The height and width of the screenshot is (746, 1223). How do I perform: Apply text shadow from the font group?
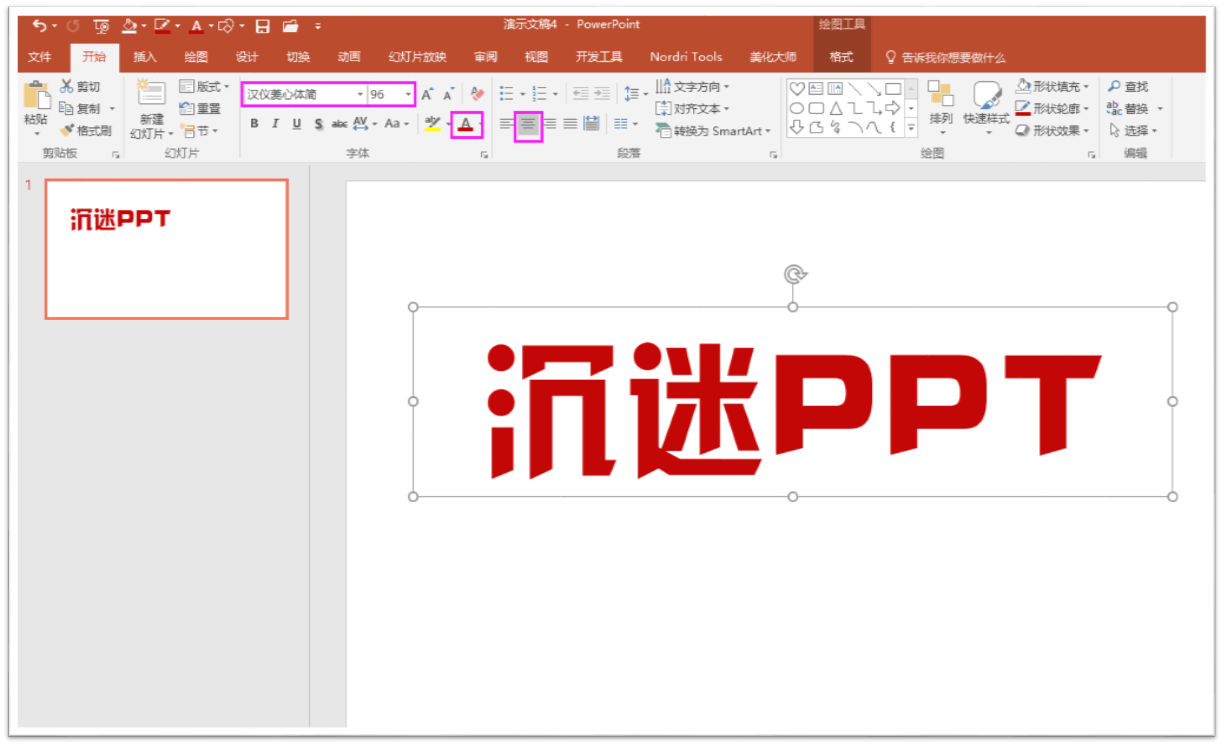pyautogui.click(x=318, y=124)
